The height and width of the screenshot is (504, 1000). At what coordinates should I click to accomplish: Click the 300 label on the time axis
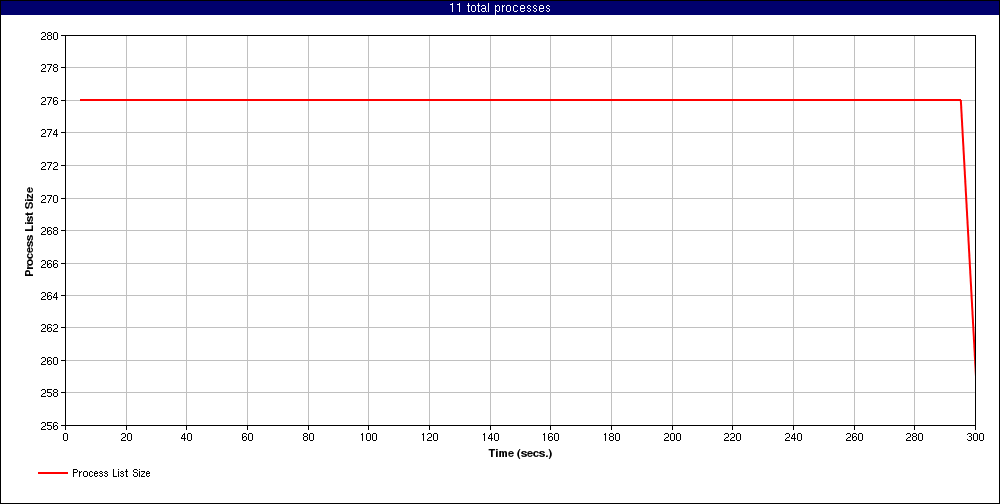click(x=976, y=437)
